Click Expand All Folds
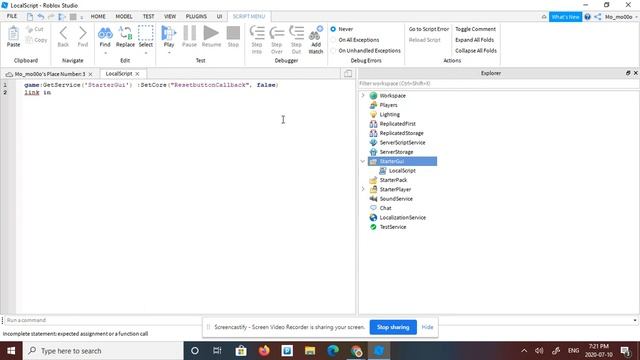The image size is (640, 360). point(474,40)
